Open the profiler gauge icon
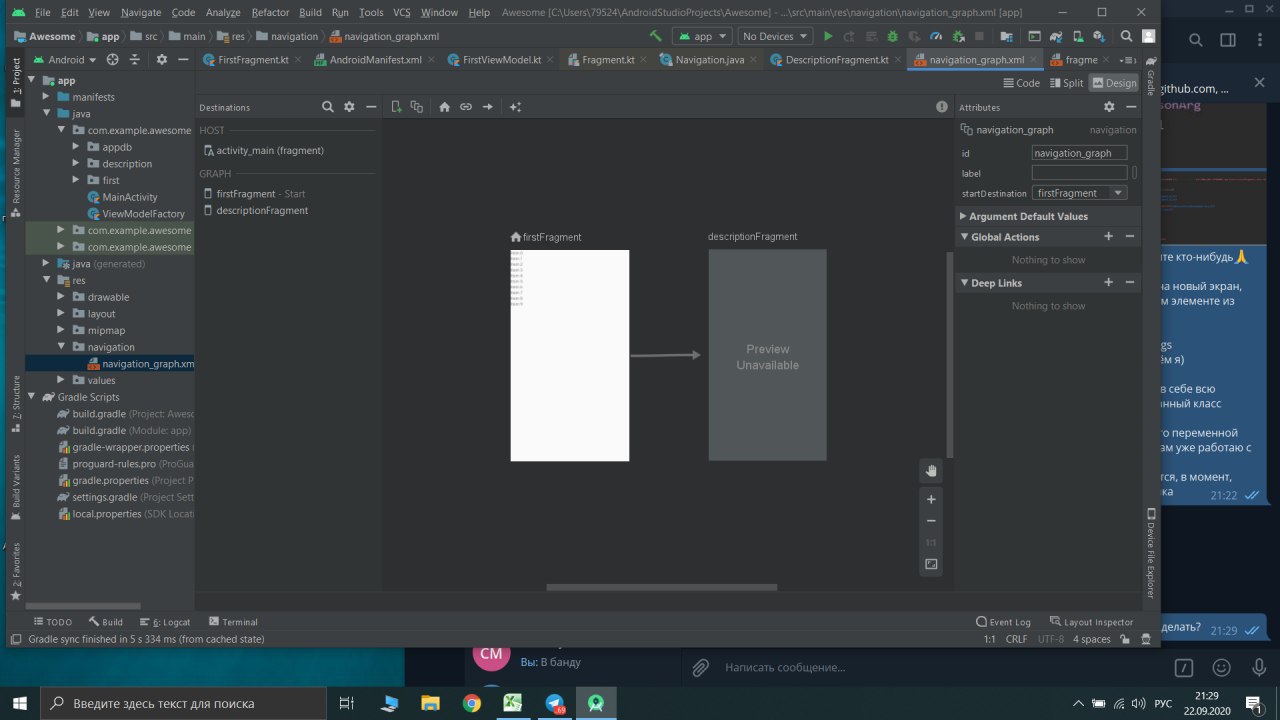1280x720 pixels. 936,36
